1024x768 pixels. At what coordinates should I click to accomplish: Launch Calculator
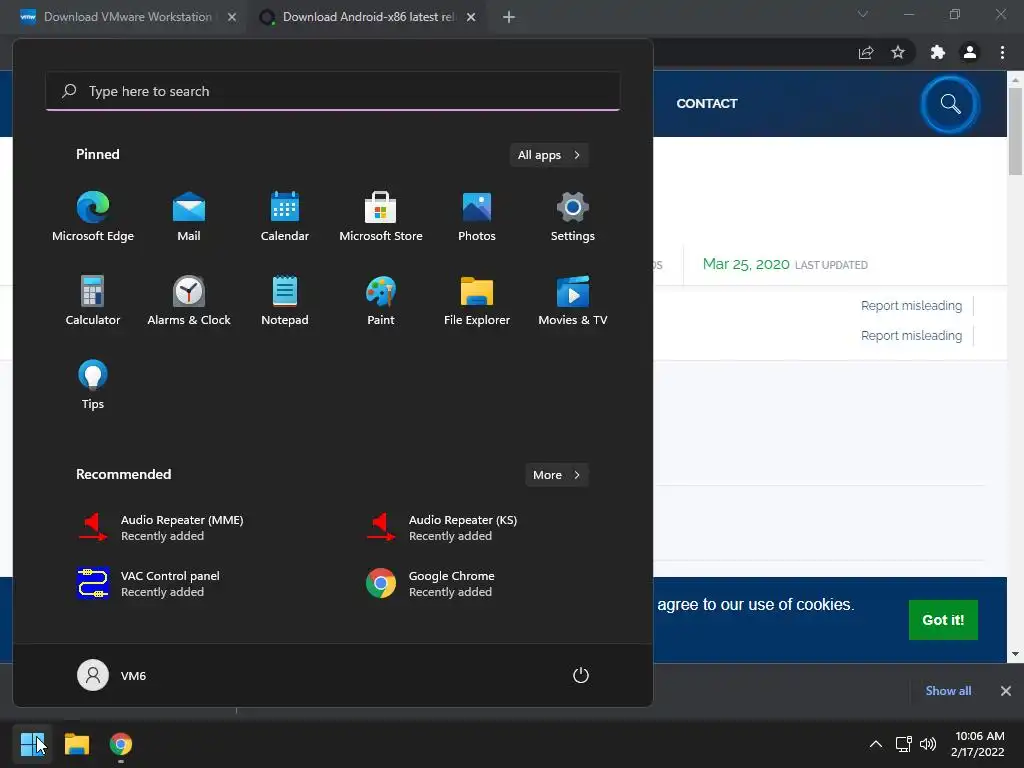[x=93, y=301]
